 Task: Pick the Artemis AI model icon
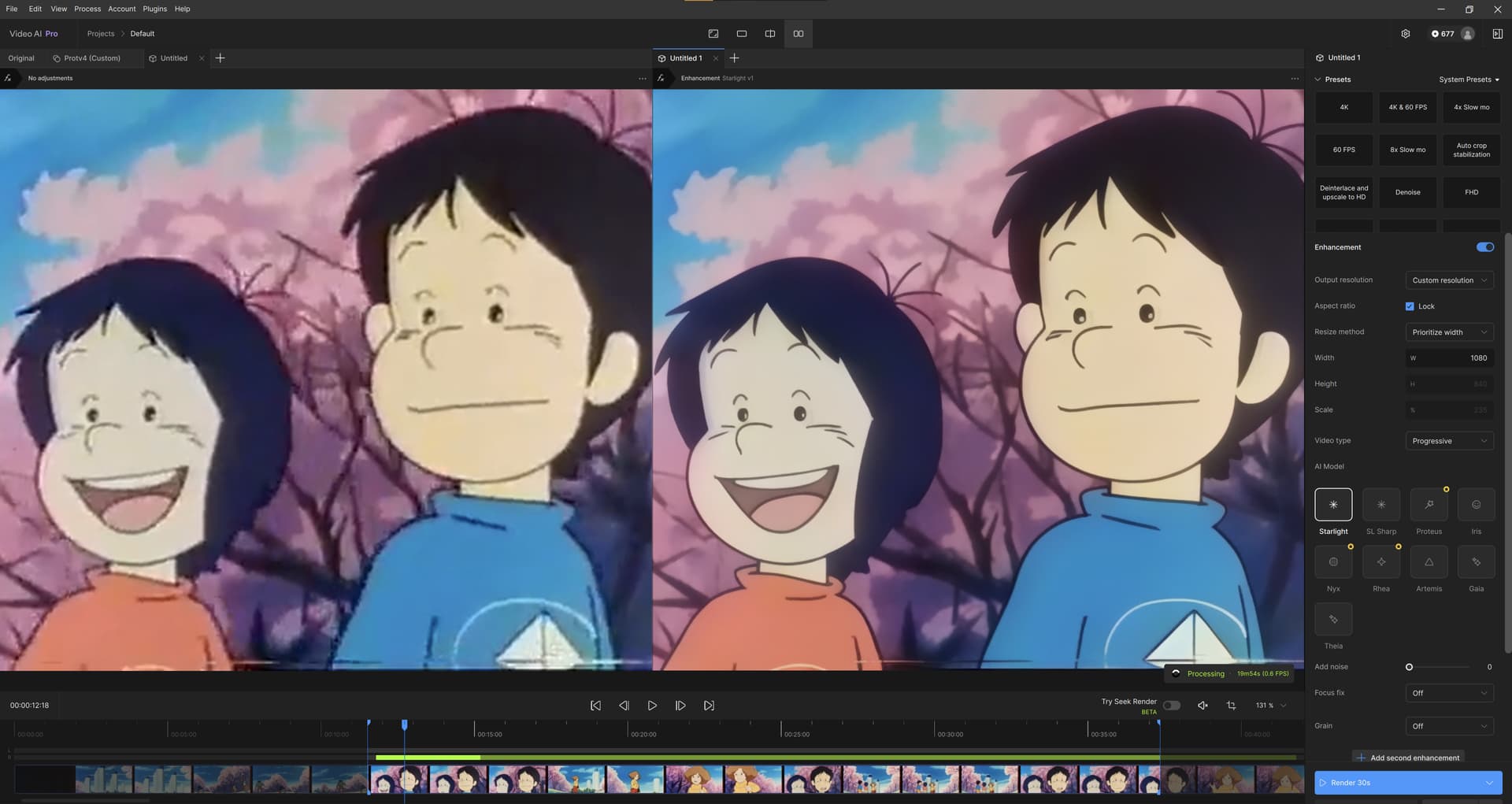(1429, 562)
